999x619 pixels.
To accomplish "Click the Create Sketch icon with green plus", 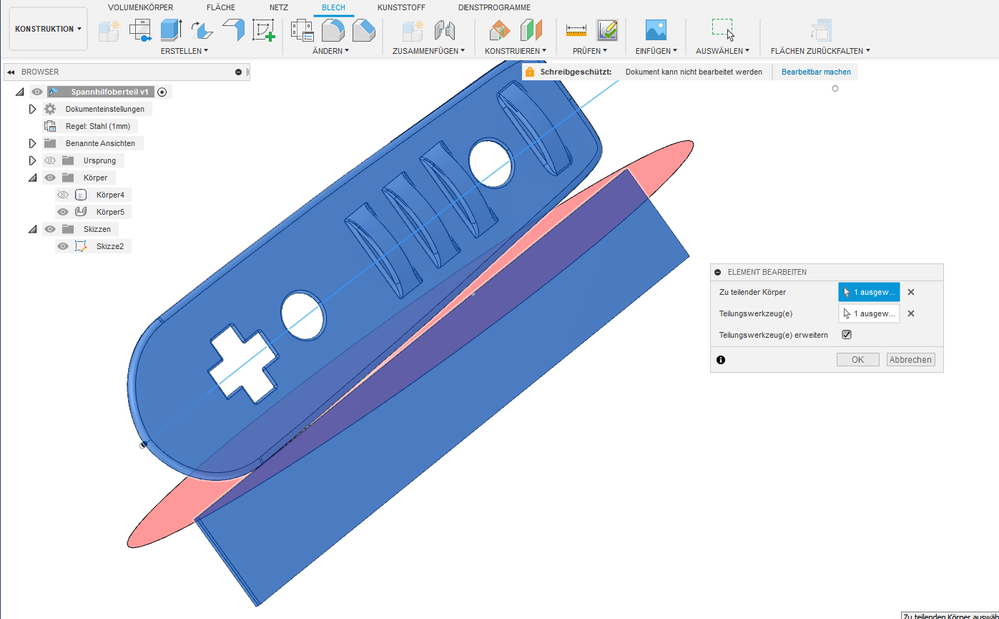I will point(263,30).
